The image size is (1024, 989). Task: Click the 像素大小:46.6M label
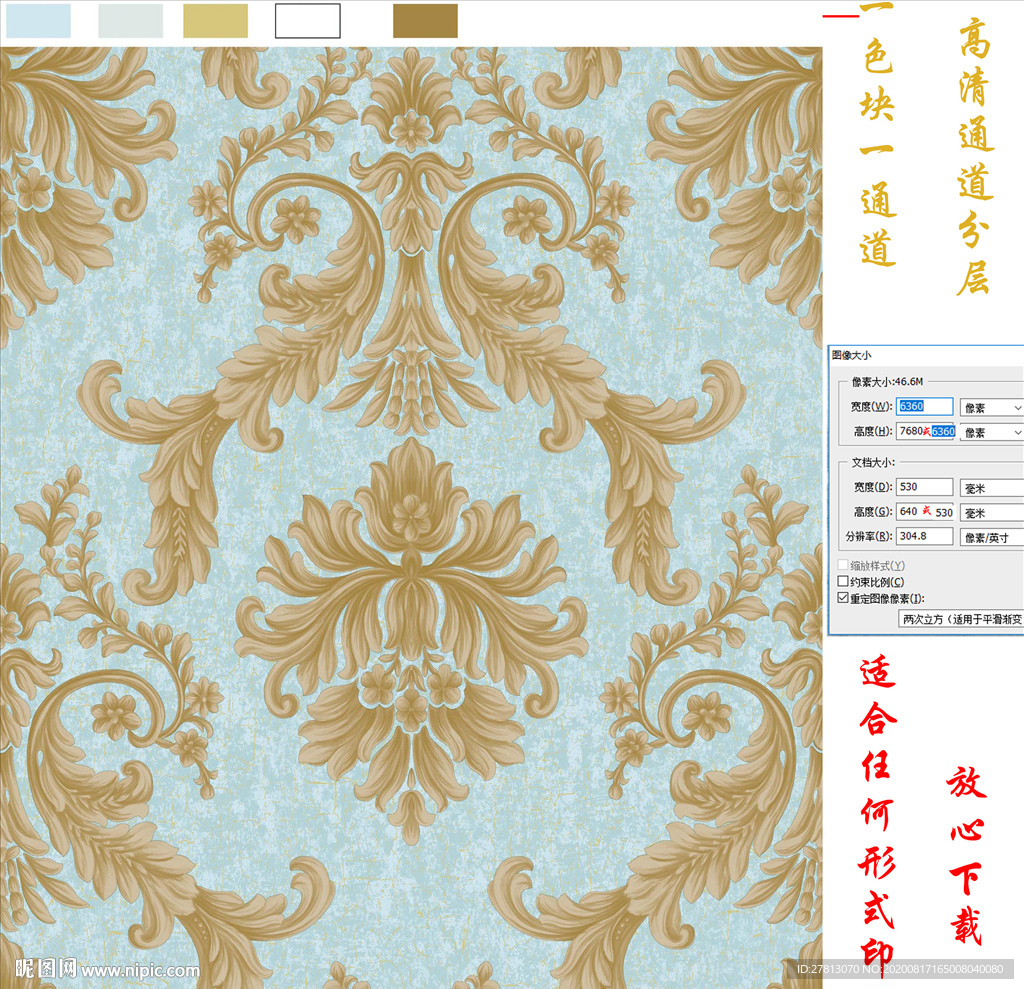pyautogui.click(x=888, y=381)
